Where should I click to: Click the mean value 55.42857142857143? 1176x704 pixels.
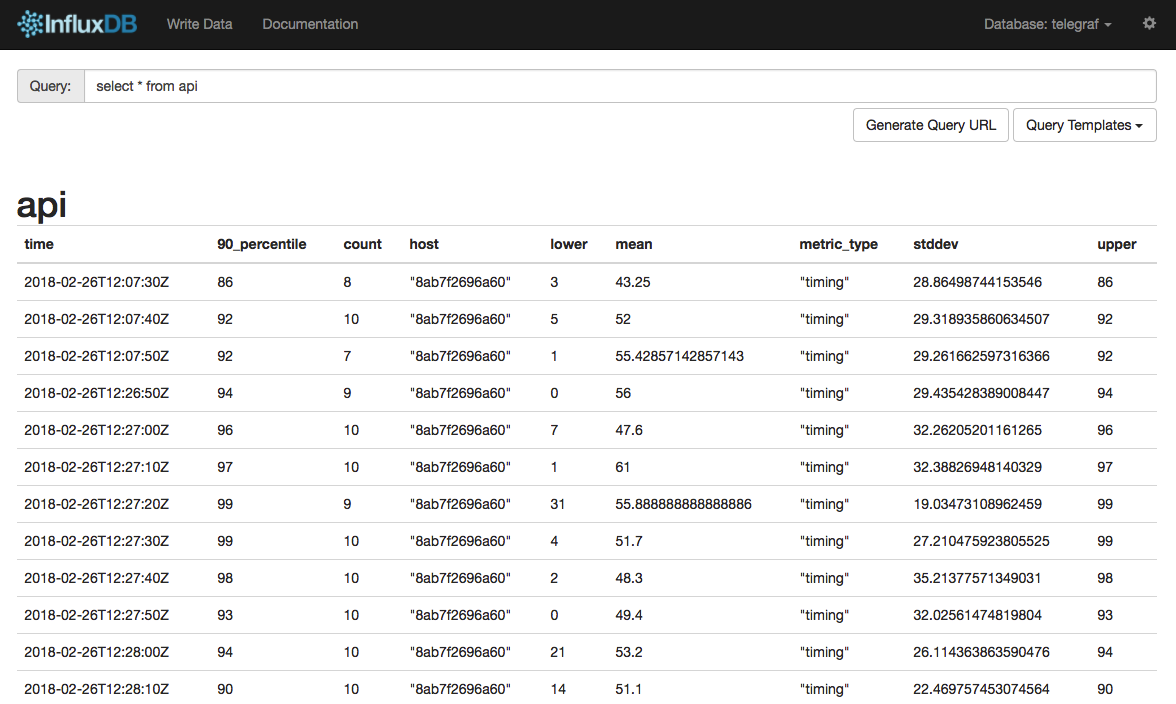click(x=679, y=356)
